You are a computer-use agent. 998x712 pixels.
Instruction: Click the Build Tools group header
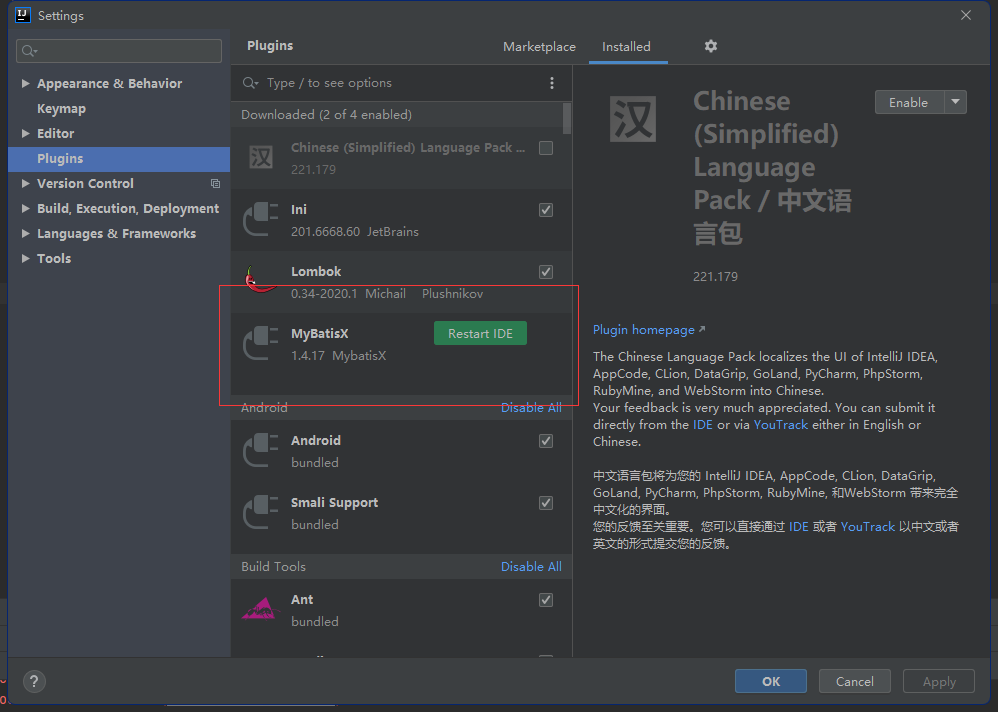point(273,566)
